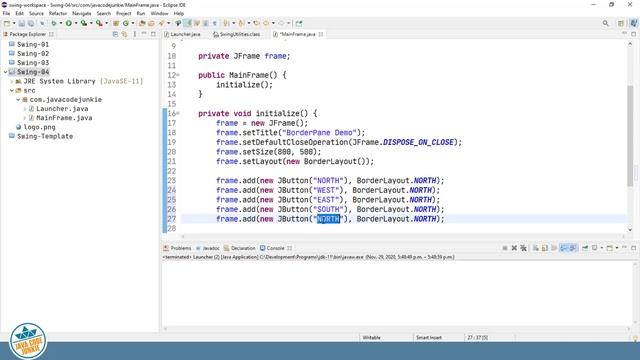
Task: Click the Coverage launch icon
Action: pyautogui.click(x=84, y=23)
